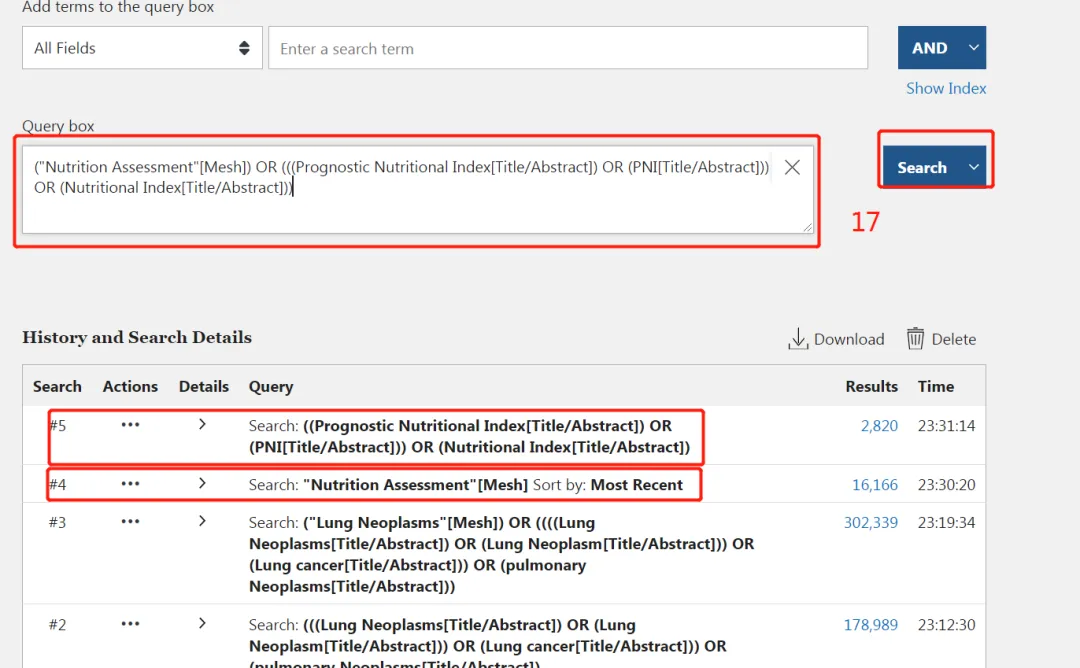Select search number #5
The height and width of the screenshot is (668, 1080).
tap(58, 426)
